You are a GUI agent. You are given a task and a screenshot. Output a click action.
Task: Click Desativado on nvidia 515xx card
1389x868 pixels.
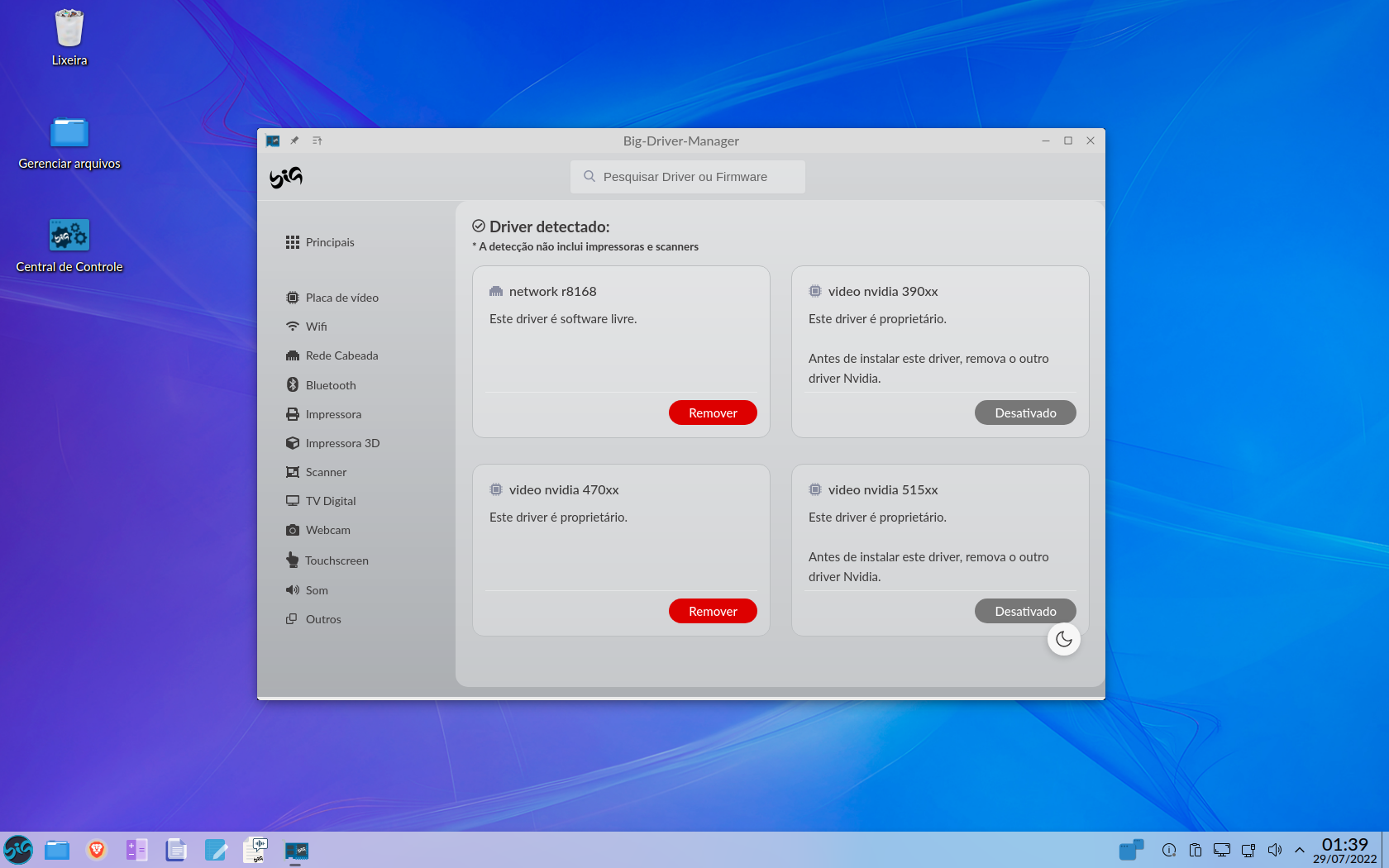tap(1025, 611)
